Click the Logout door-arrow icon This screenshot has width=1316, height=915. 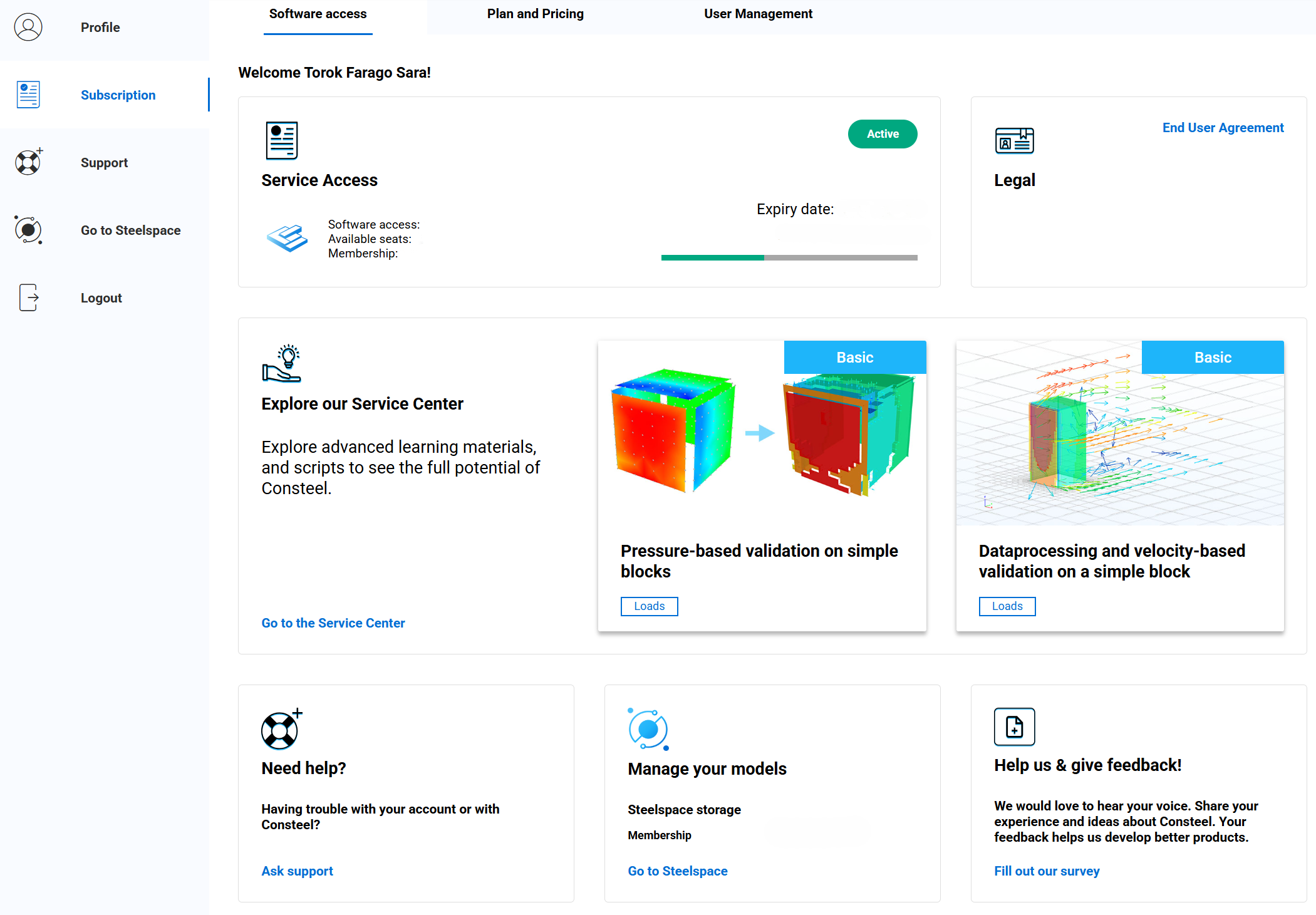(x=29, y=297)
